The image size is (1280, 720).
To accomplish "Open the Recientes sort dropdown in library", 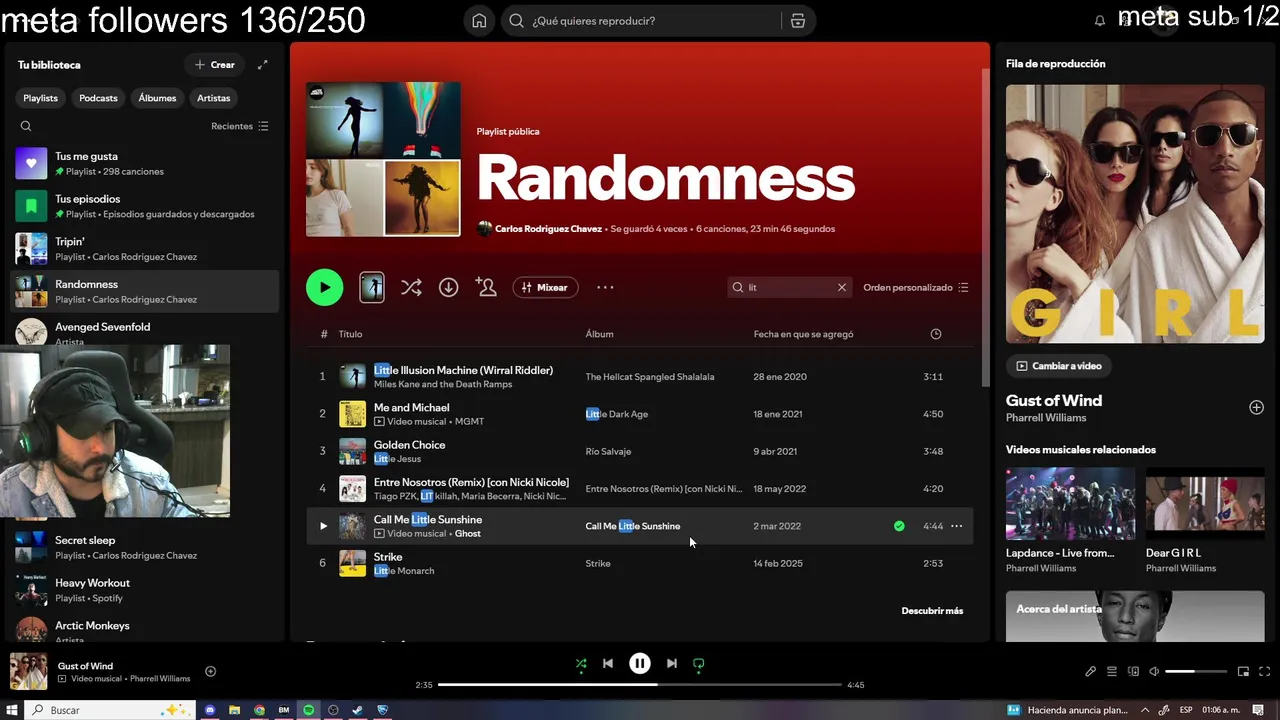I will point(240,126).
